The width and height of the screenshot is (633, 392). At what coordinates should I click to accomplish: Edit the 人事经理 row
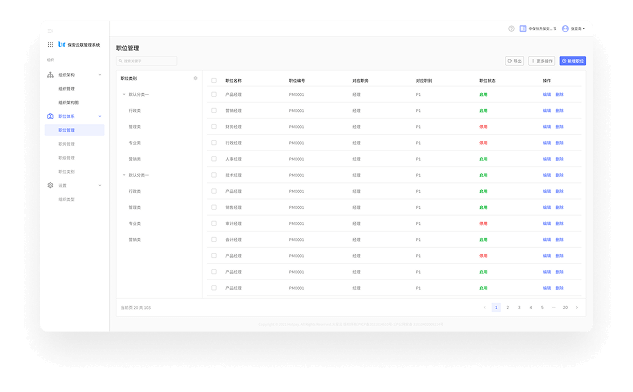coord(547,159)
